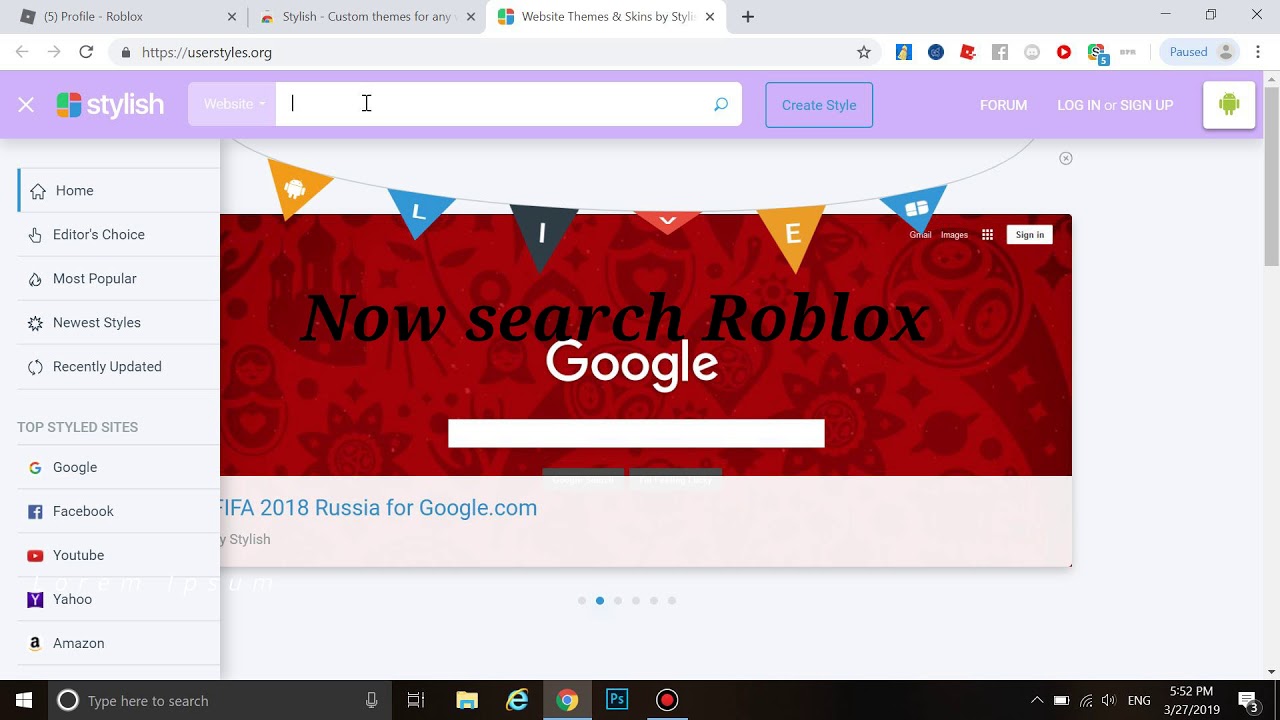1280x720 pixels.
Task: Select the third carousel dot
Action: pyautogui.click(x=618, y=601)
